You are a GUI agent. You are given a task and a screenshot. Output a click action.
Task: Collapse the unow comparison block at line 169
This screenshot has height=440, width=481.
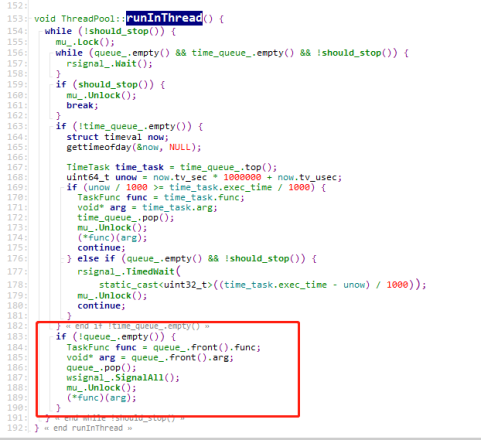[x=62, y=188]
